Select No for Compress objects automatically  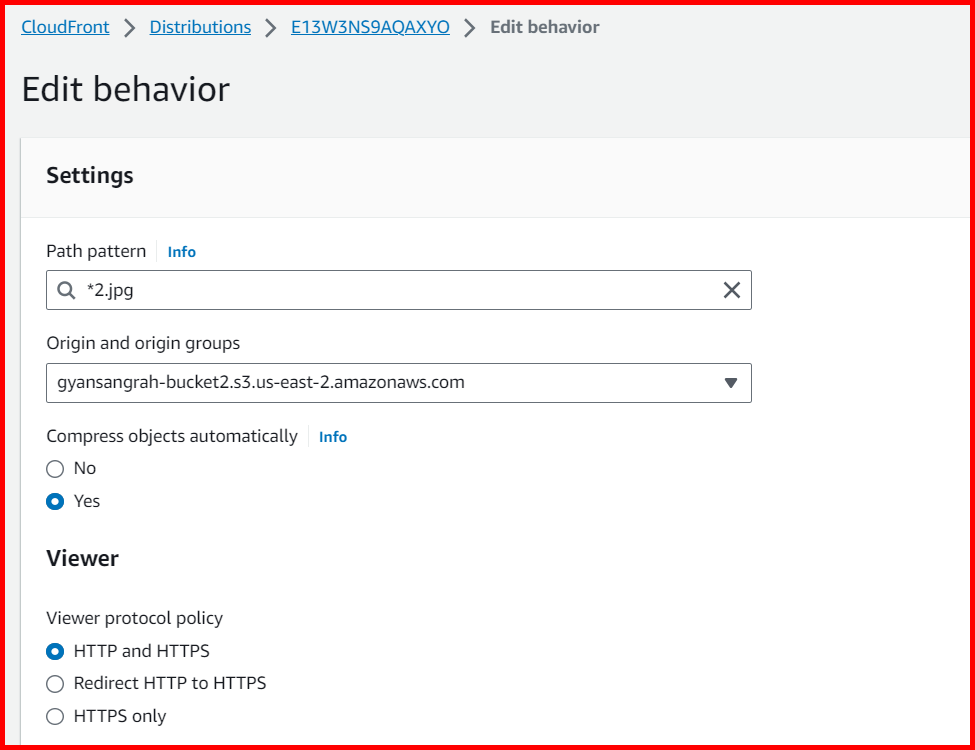[x=55, y=468]
